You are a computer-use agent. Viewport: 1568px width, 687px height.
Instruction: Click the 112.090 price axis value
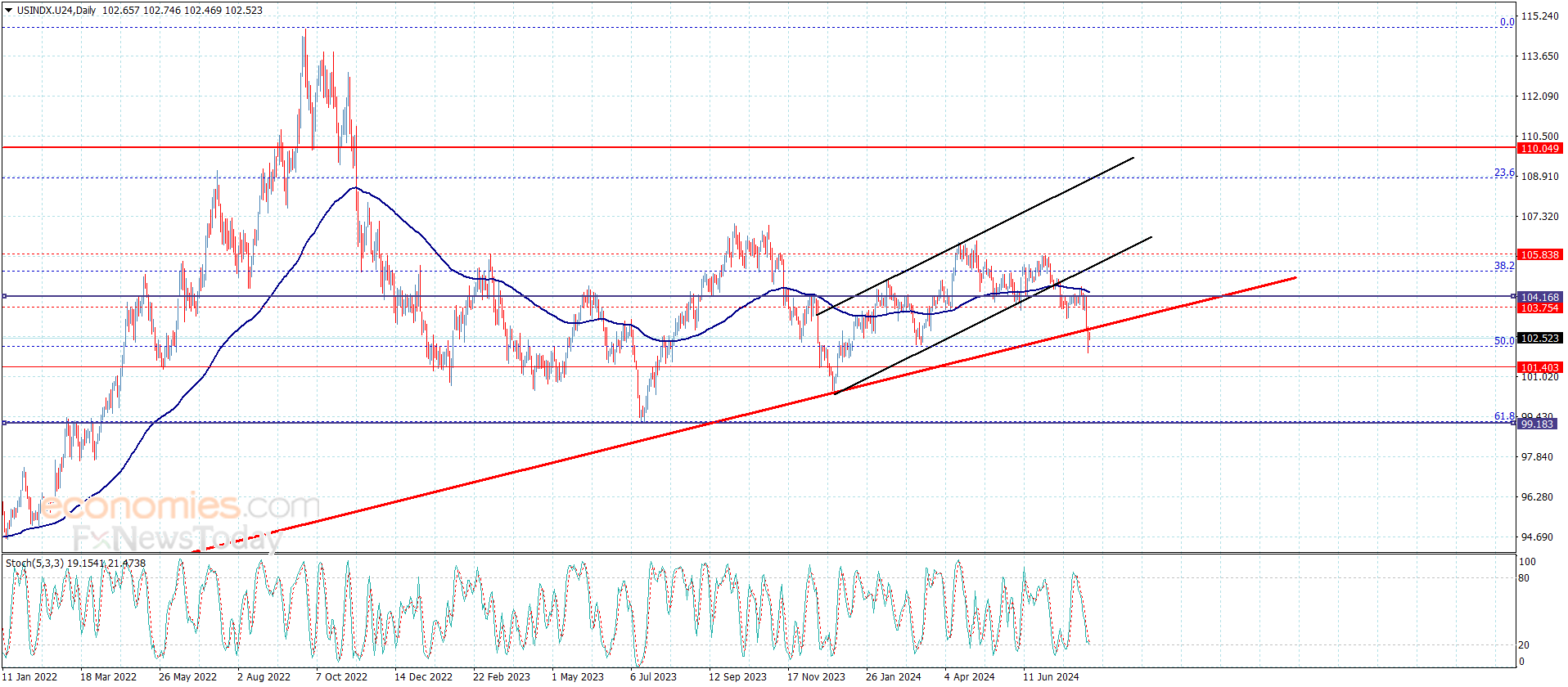pos(1539,96)
